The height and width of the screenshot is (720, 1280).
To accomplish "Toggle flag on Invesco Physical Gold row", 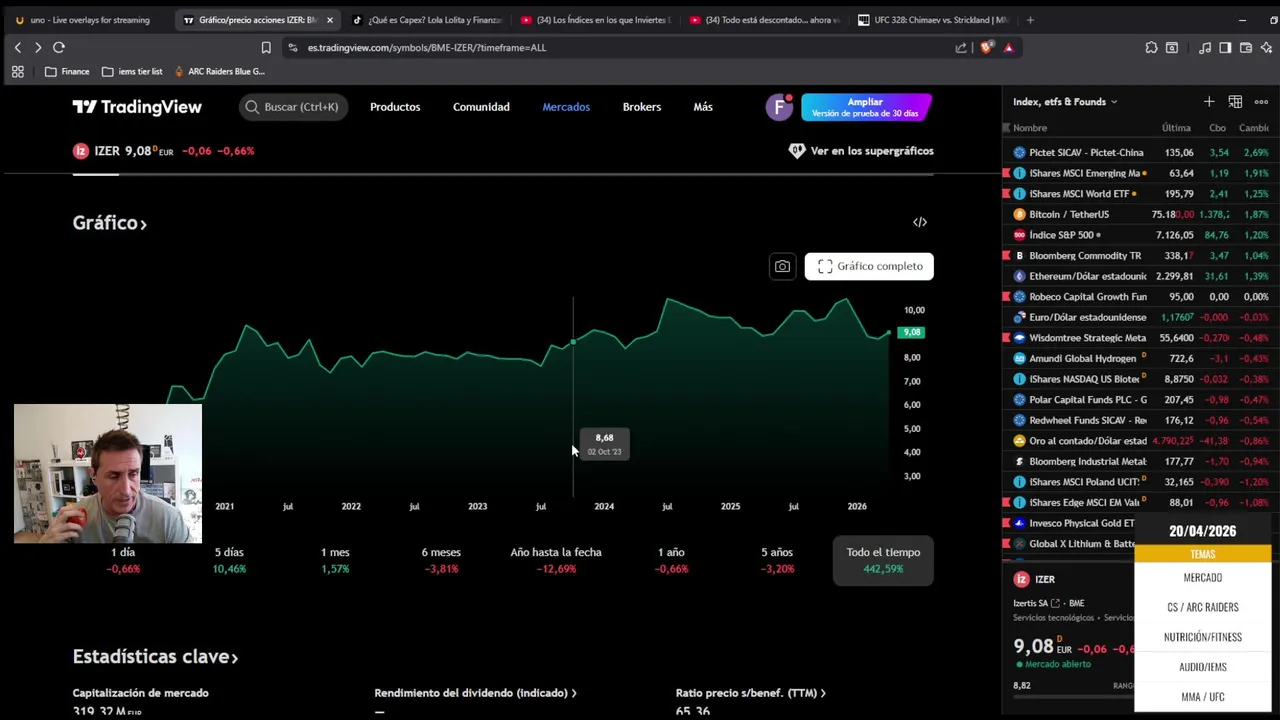I will (1007, 523).
